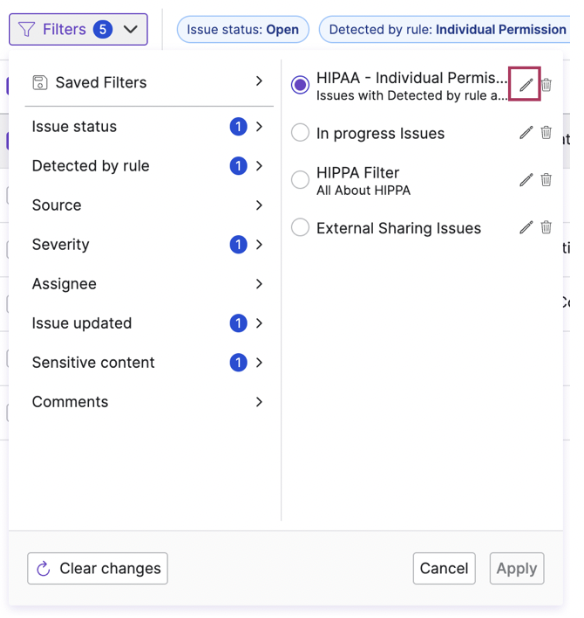Select the HIPPA Filter radio button
The width and height of the screenshot is (584, 618).
click(300, 180)
